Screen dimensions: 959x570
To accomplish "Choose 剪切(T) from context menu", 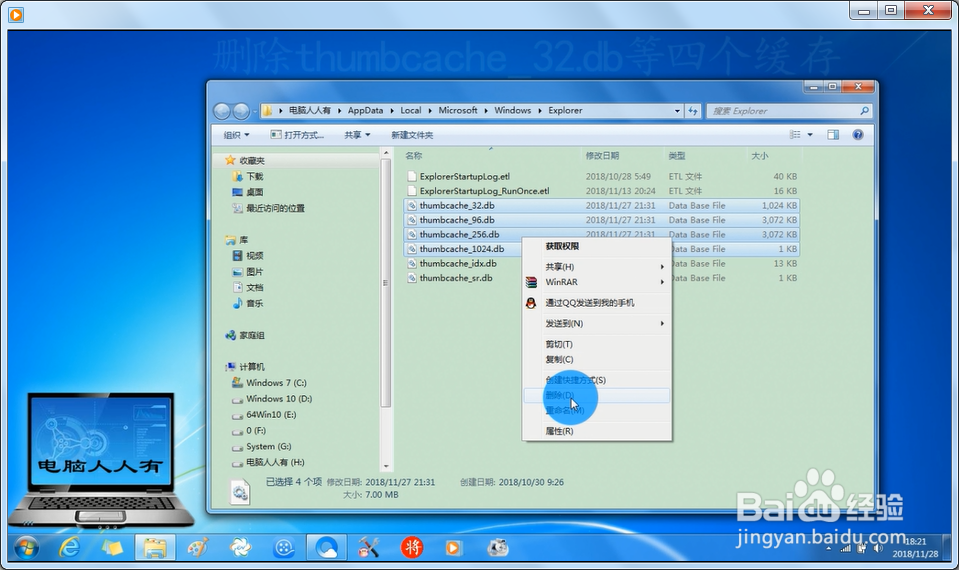I will (x=596, y=344).
